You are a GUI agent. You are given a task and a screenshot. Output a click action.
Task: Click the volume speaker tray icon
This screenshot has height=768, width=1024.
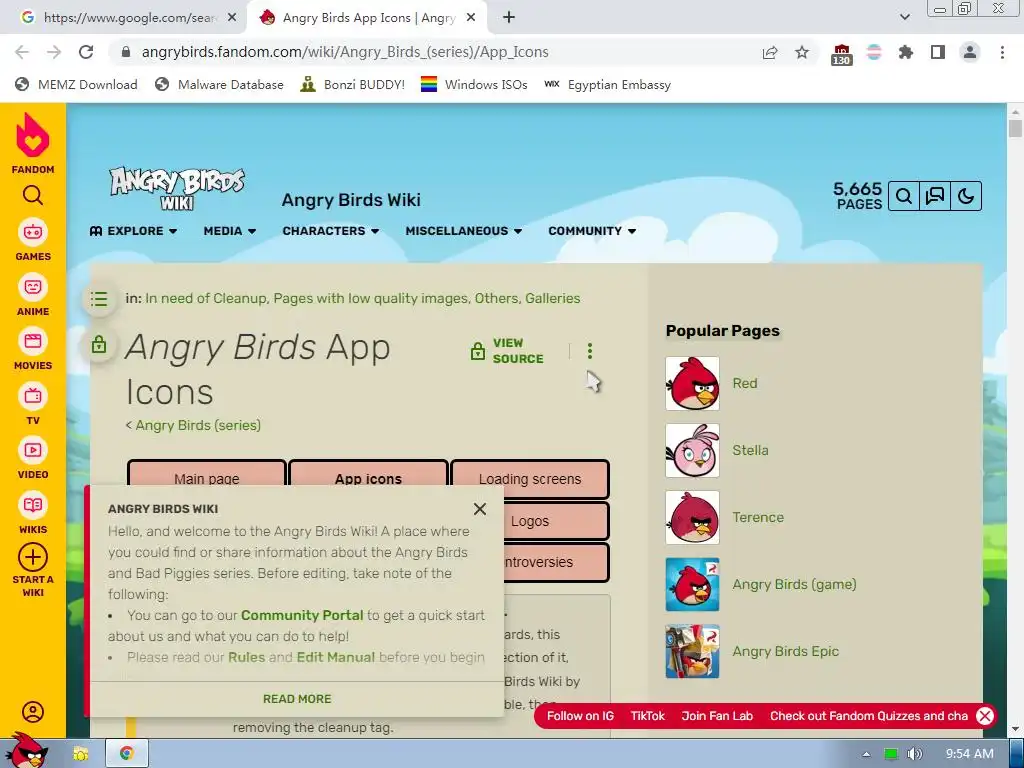[915, 754]
